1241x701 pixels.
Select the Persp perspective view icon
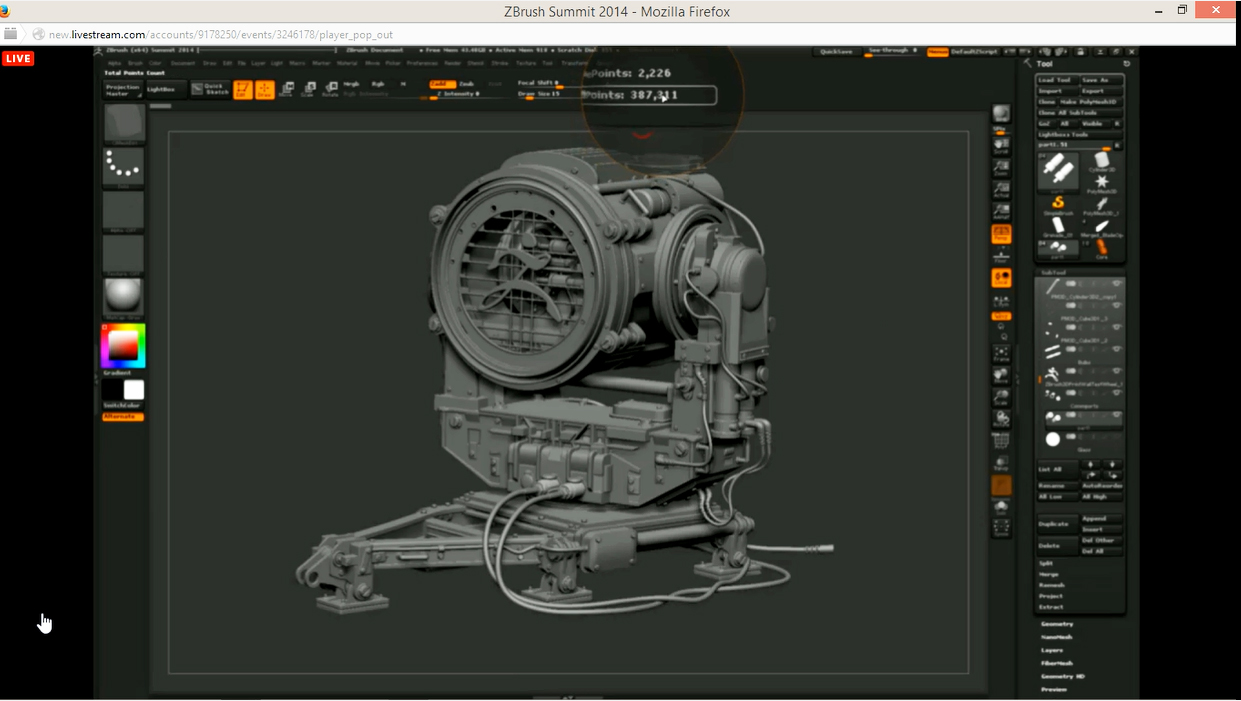(x=1001, y=234)
